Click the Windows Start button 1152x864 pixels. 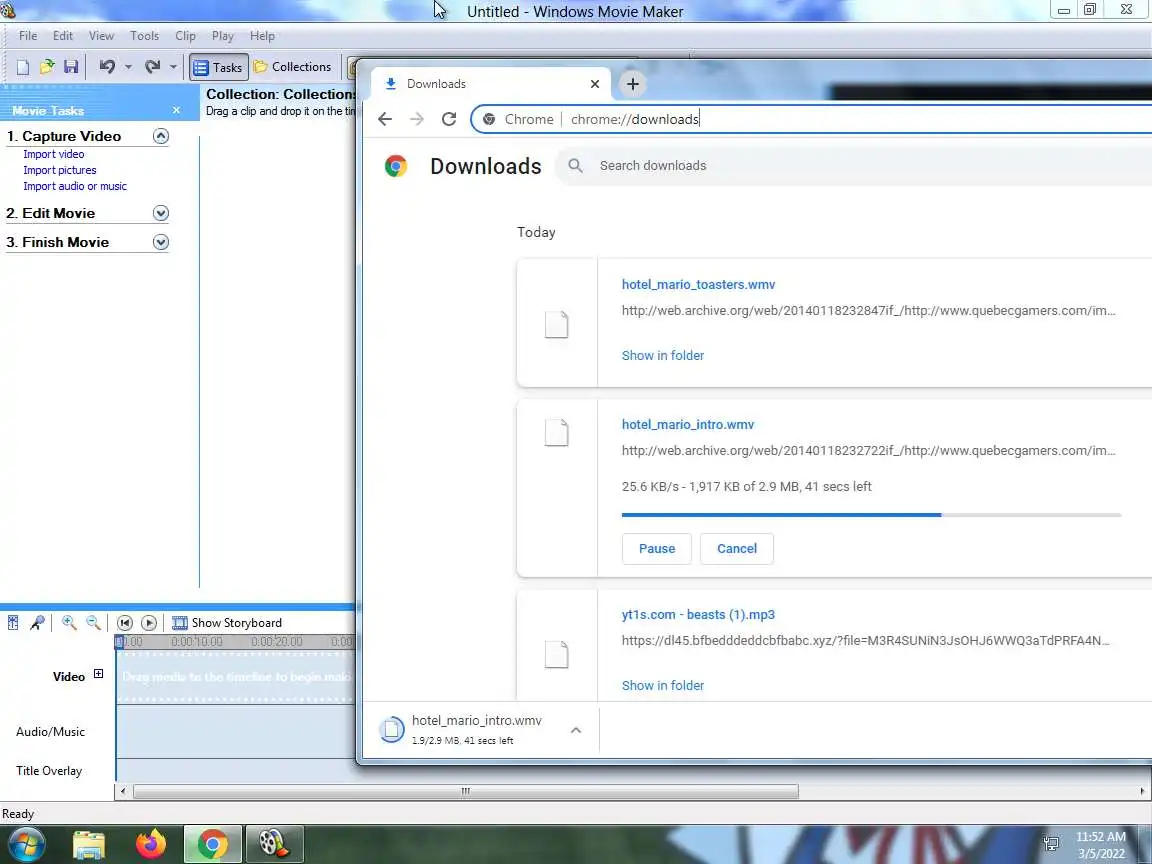(26, 844)
